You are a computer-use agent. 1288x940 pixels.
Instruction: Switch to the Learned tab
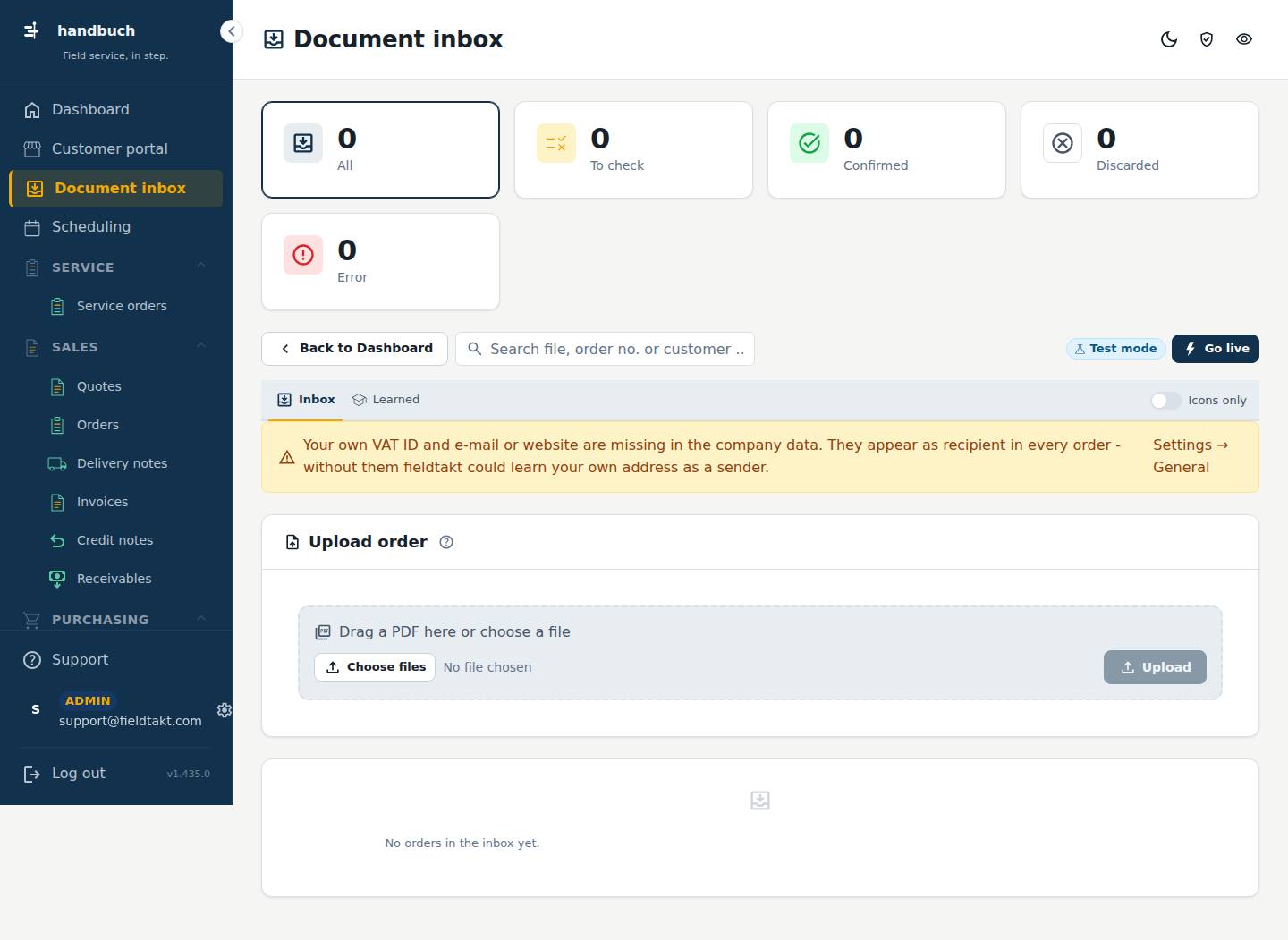tap(386, 400)
